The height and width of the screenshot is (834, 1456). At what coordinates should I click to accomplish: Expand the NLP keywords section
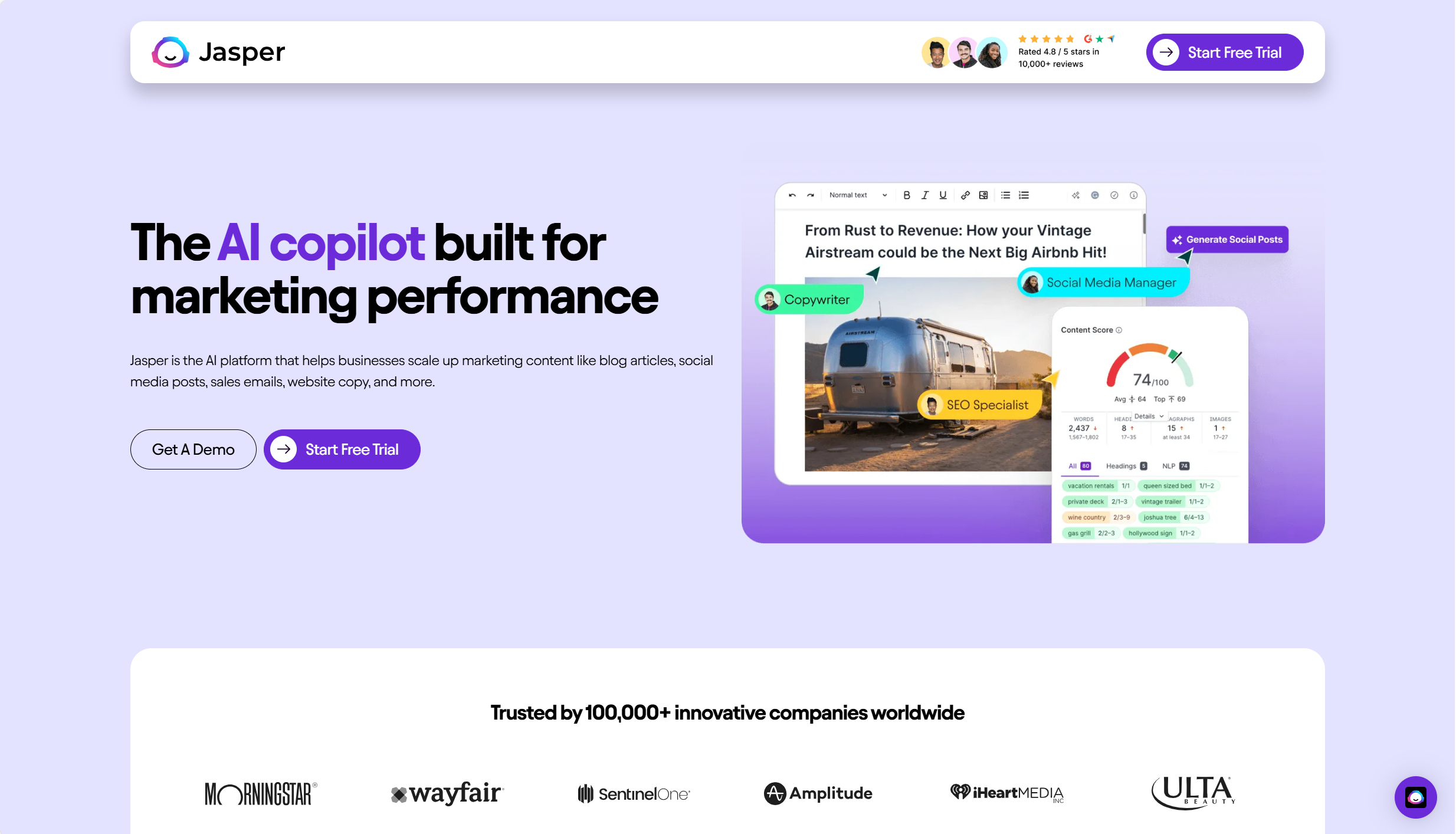[1175, 465]
